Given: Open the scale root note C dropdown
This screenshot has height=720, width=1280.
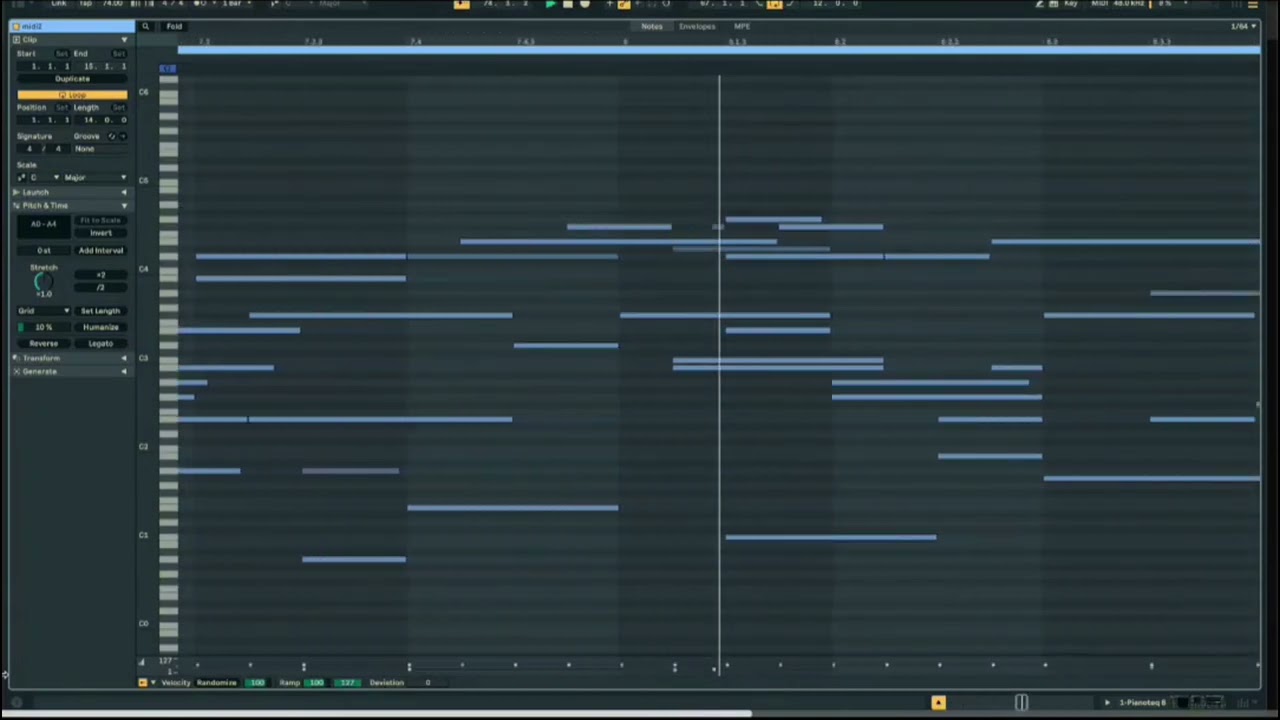Looking at the screenshot, I should click(x=43, y=177).
